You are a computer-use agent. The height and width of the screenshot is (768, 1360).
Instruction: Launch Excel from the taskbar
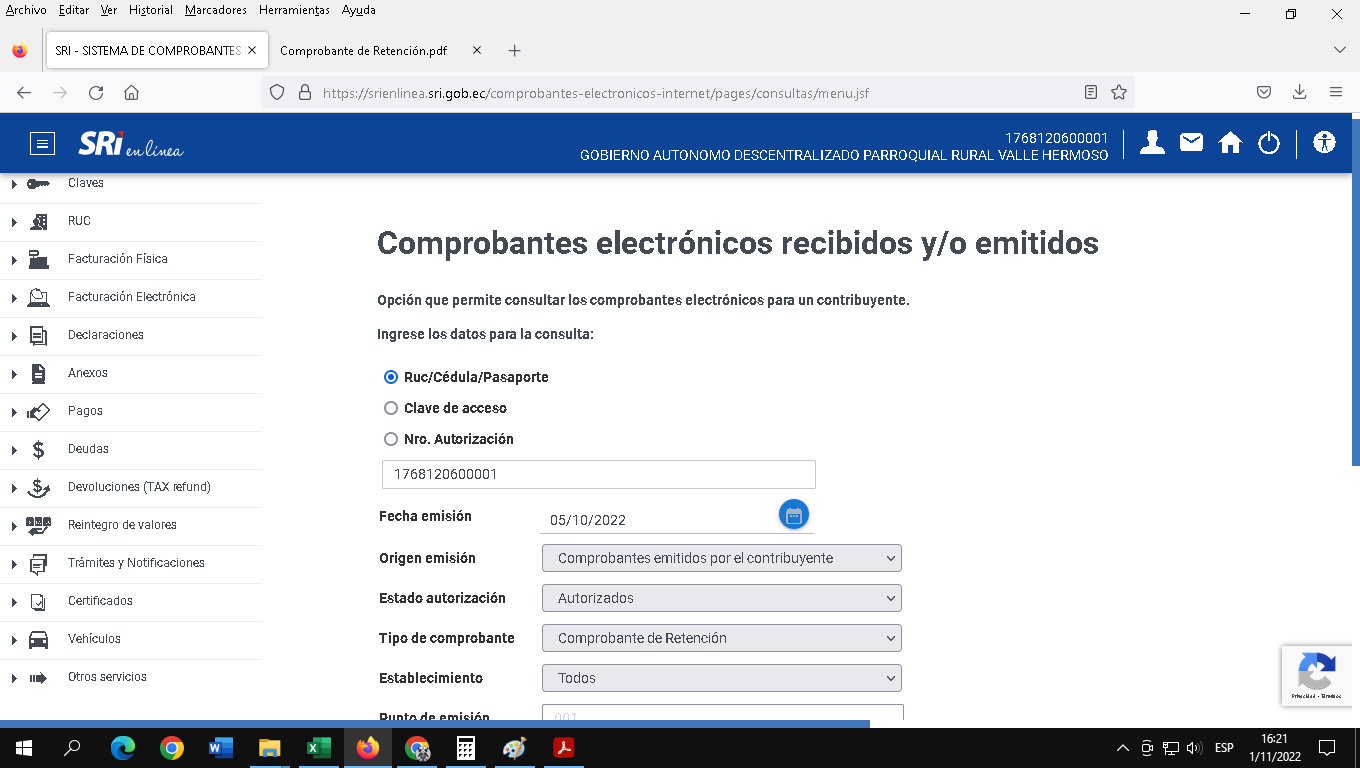pos(318,748)
